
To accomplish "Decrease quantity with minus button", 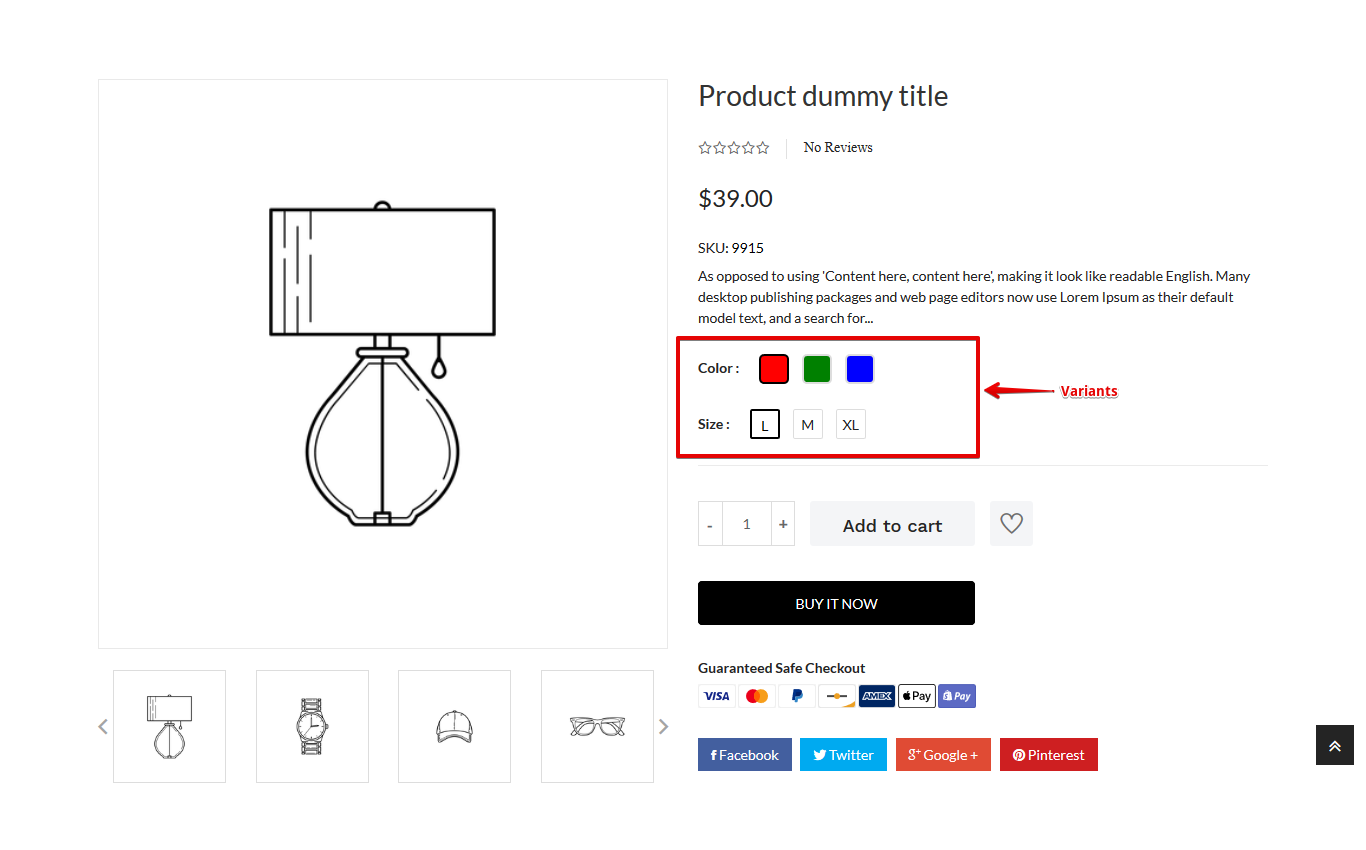I will [710, 524].
